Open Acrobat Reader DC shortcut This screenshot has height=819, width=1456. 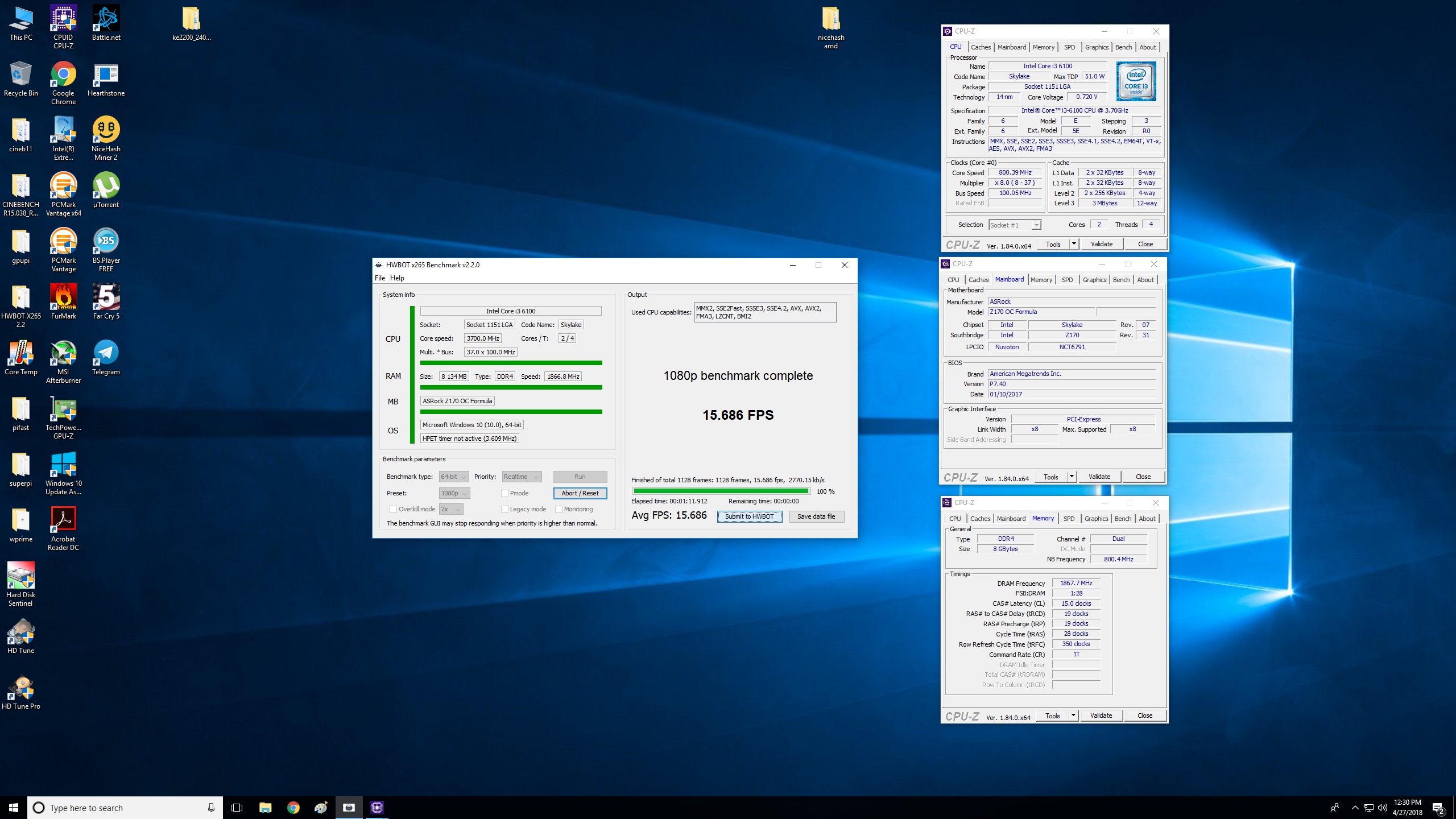coord(63,528)
